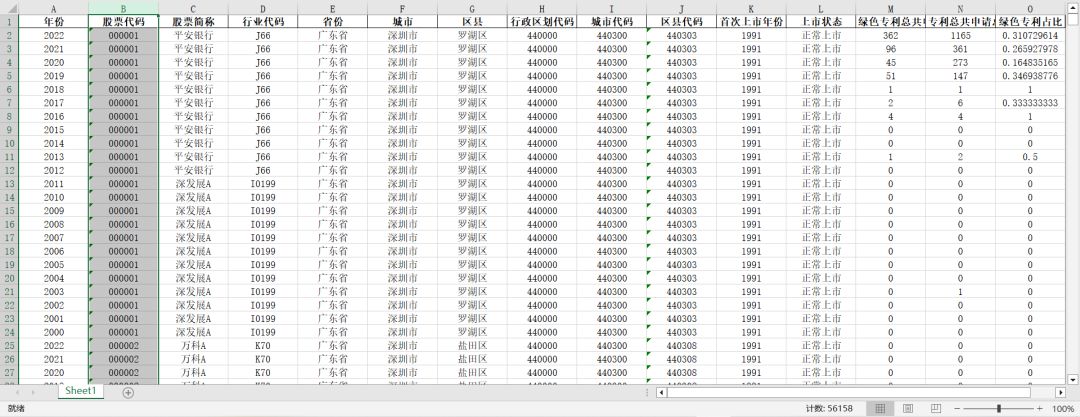Select column H header

tap(542, 9)
